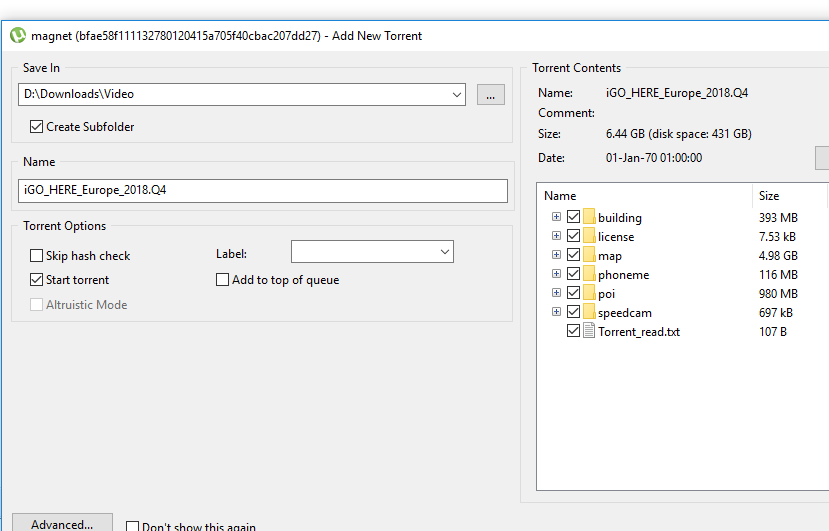Click the browse (...) button
829x531 pixels.
click(x=491, y=95)
